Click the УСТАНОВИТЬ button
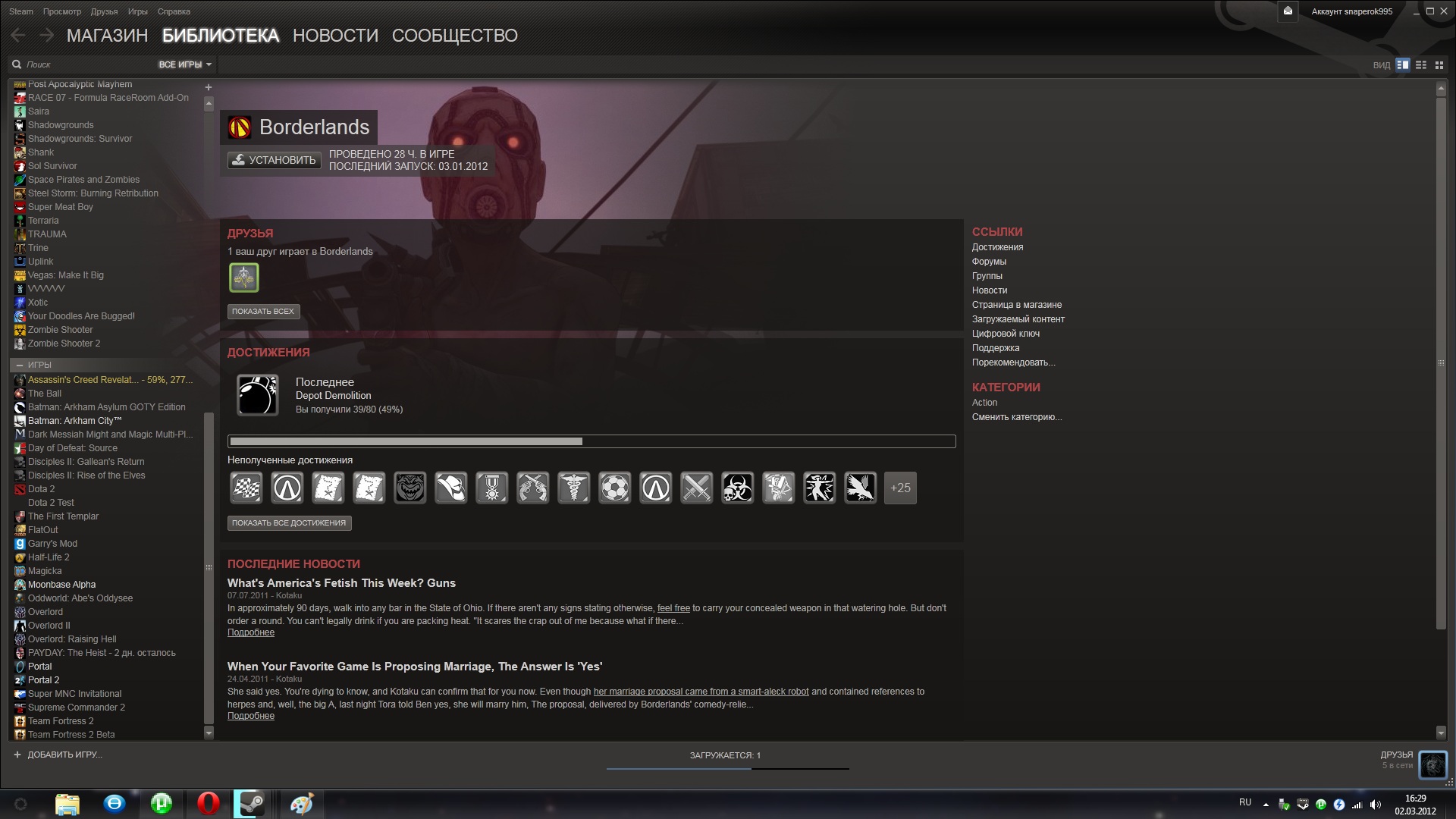The width and height of the screenshot is (1456, 819). pos(275,160)
